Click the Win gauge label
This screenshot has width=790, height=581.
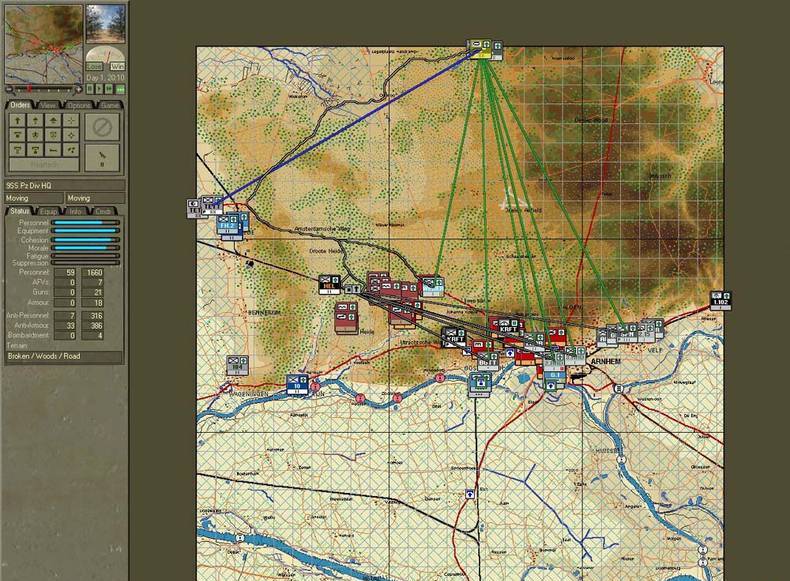tap(116, 65)
